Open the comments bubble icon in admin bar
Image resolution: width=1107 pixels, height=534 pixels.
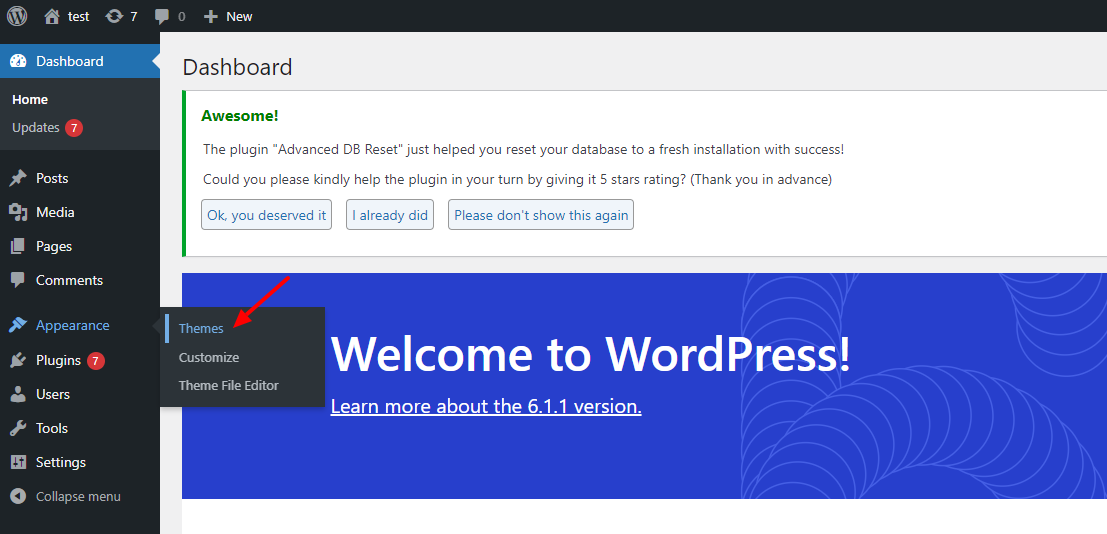pos(162,16)
